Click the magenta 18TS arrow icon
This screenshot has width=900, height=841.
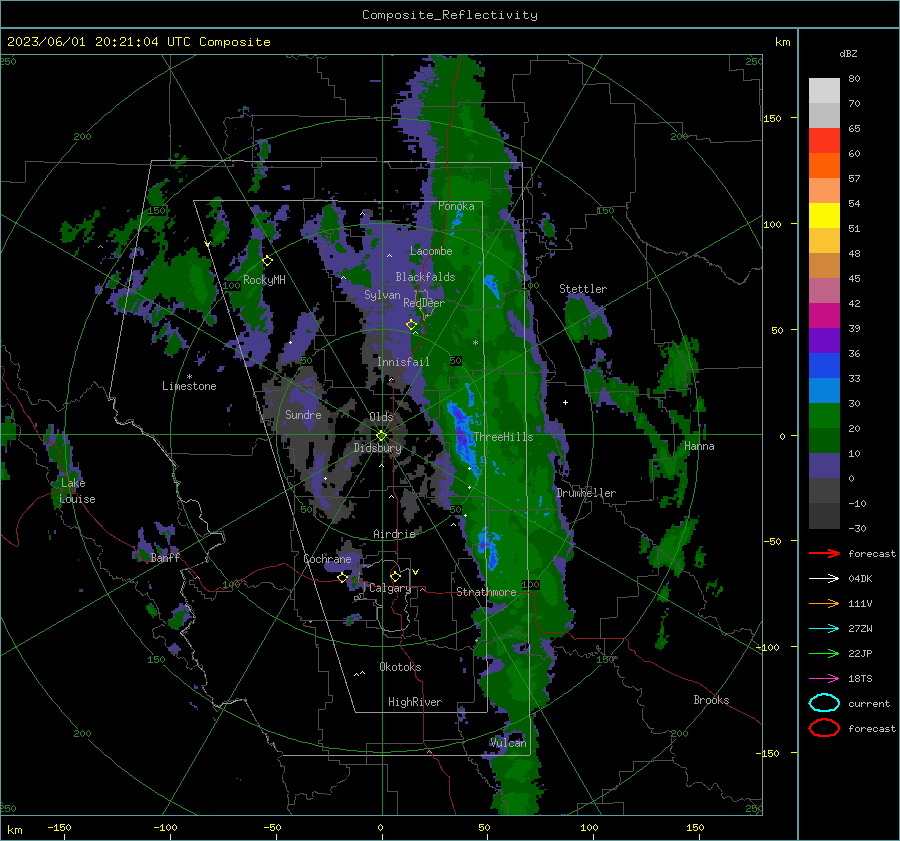coord(824,679)
